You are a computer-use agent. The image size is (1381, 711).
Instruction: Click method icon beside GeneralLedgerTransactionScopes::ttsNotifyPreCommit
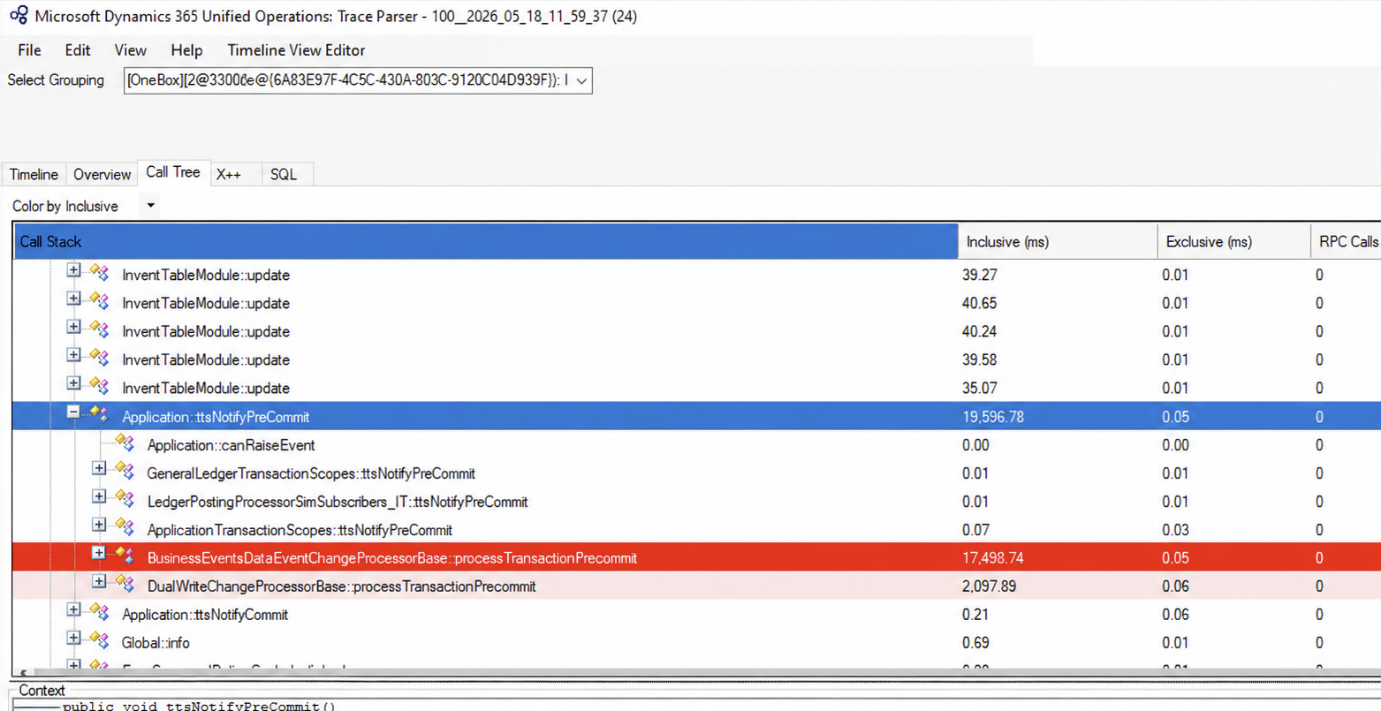tap(124, 471)
